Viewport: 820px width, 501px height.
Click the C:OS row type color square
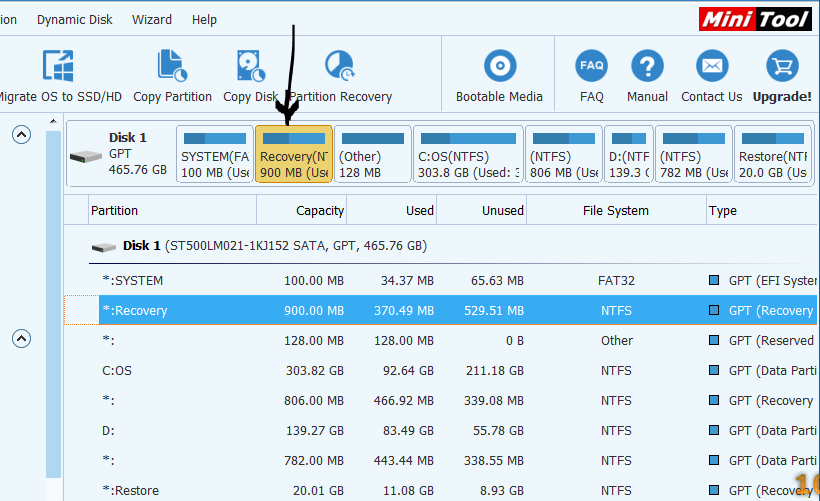714,370
